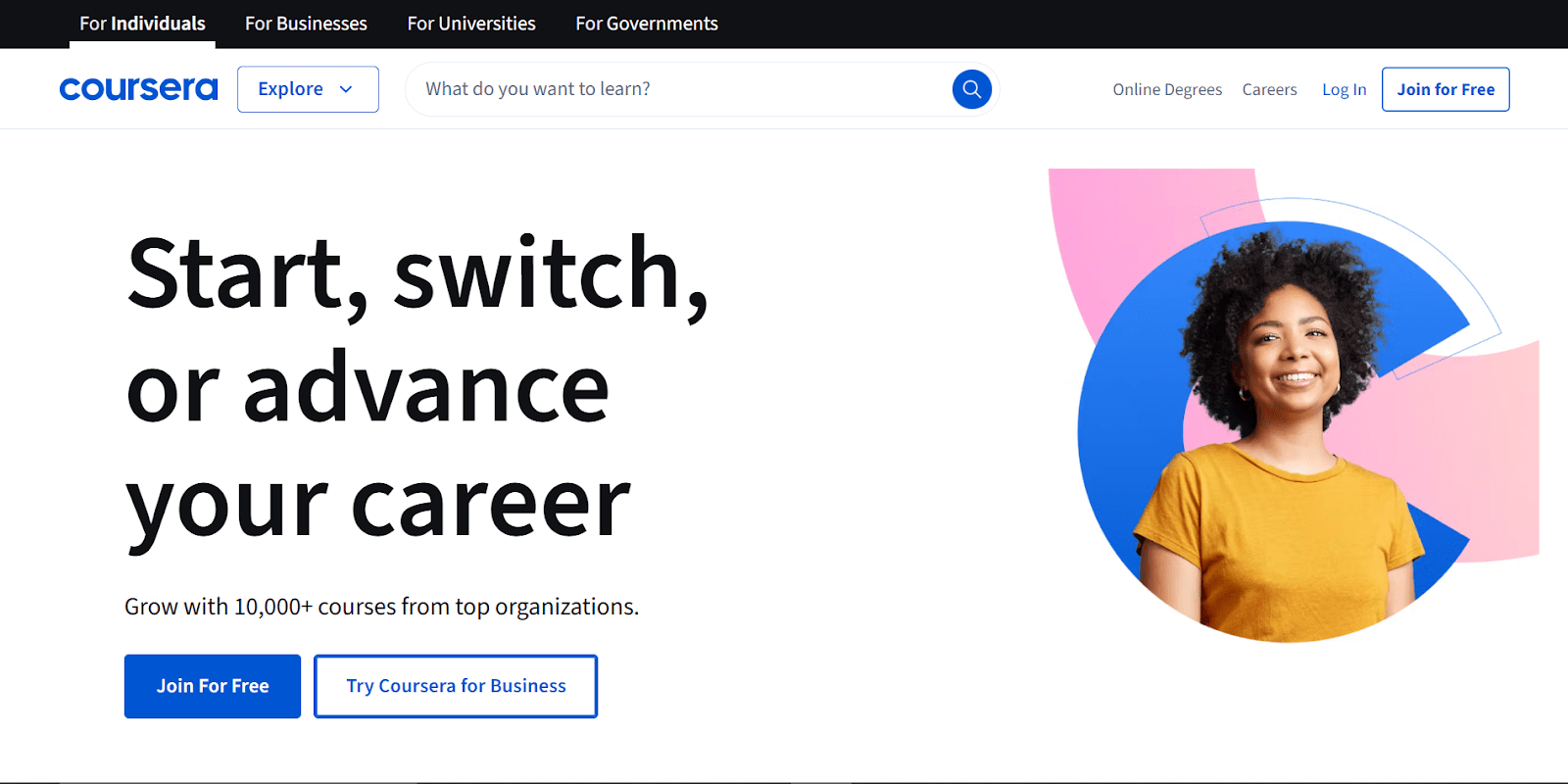This screenshot has width=1568, height=784.
Task: Switch to the For Businesses tab
Action: (x=306, y=24)
